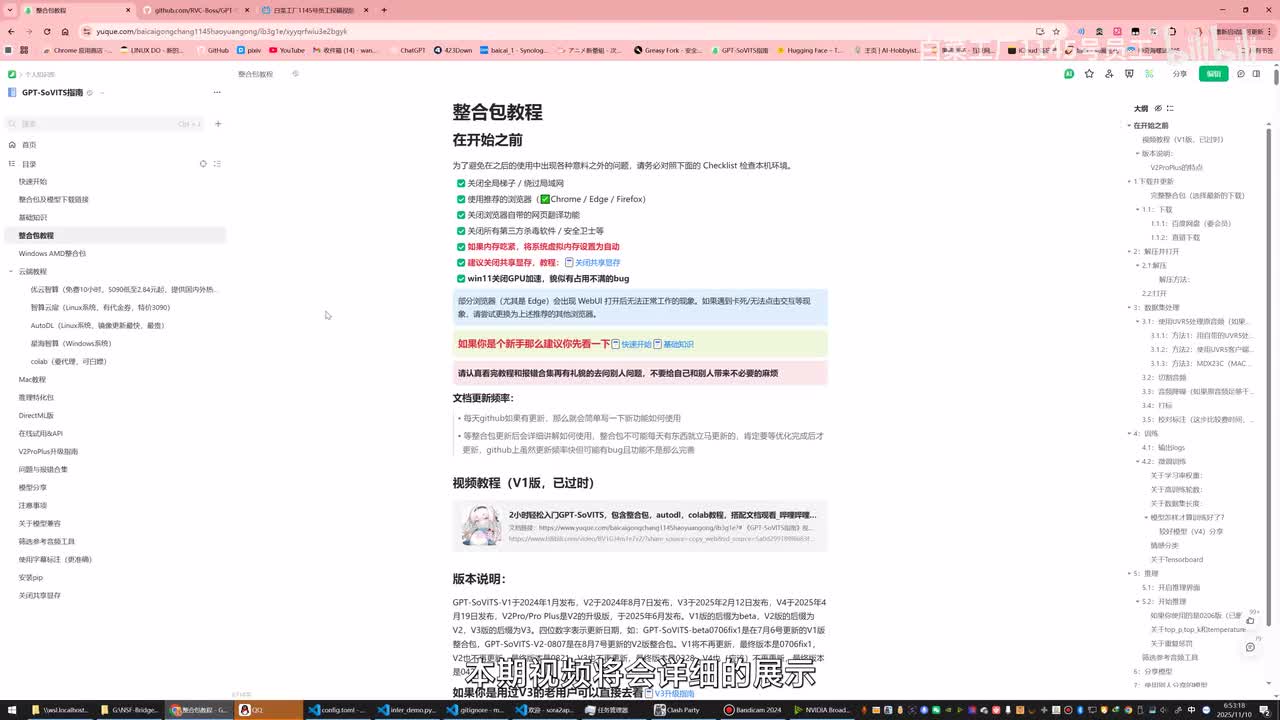Open 关闭共享显存 in the sidebar tree
The height and width of the screenshot is (720, 1280).
tap(40, 595)
